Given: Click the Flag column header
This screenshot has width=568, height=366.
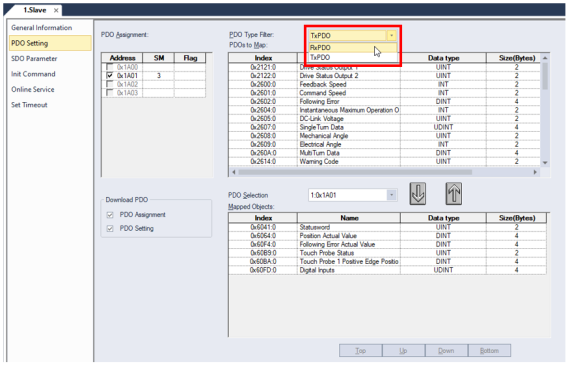Looking at the screenshot, I should [190, 58].
